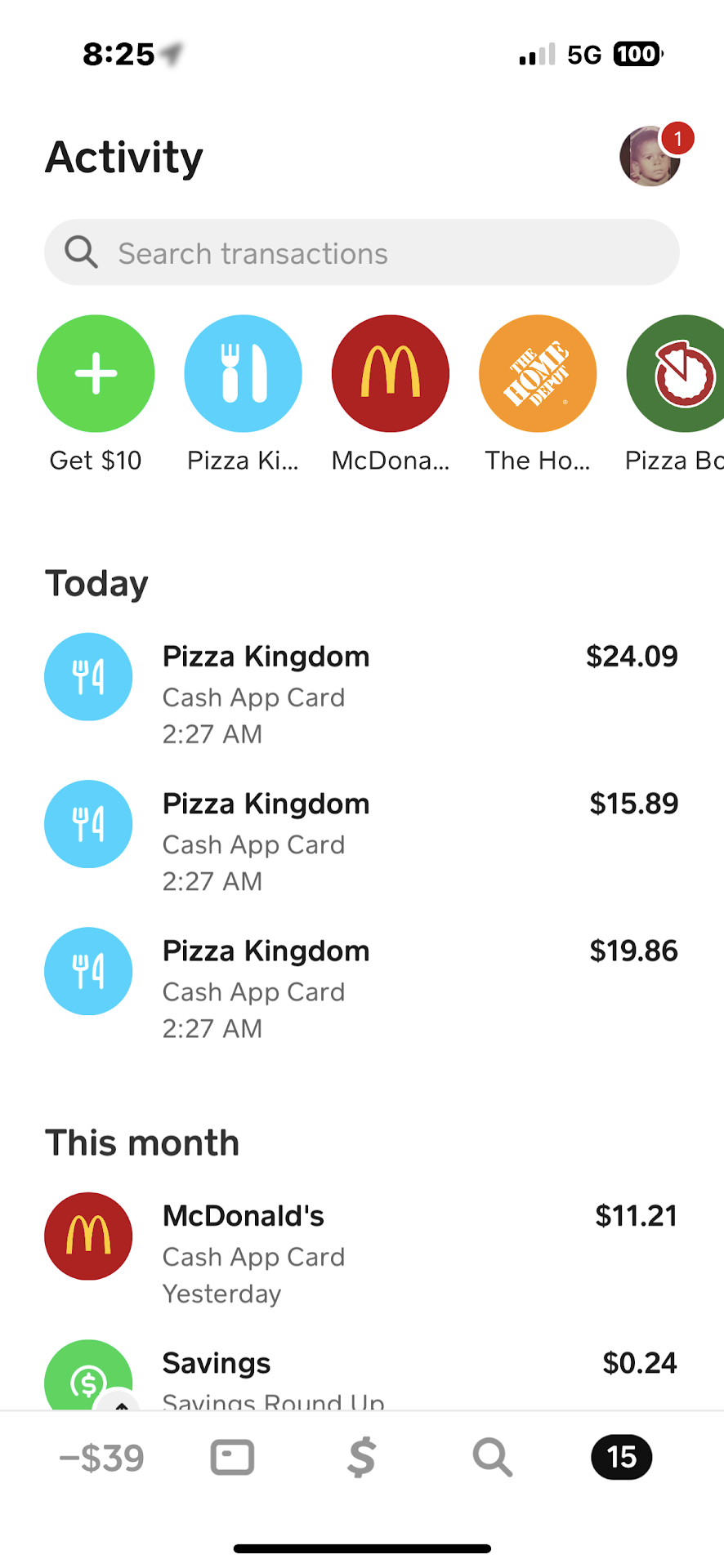This screenshot has width=724, height=1568.
Task: Open the Cash Card tab icon
Action: 232,1458
